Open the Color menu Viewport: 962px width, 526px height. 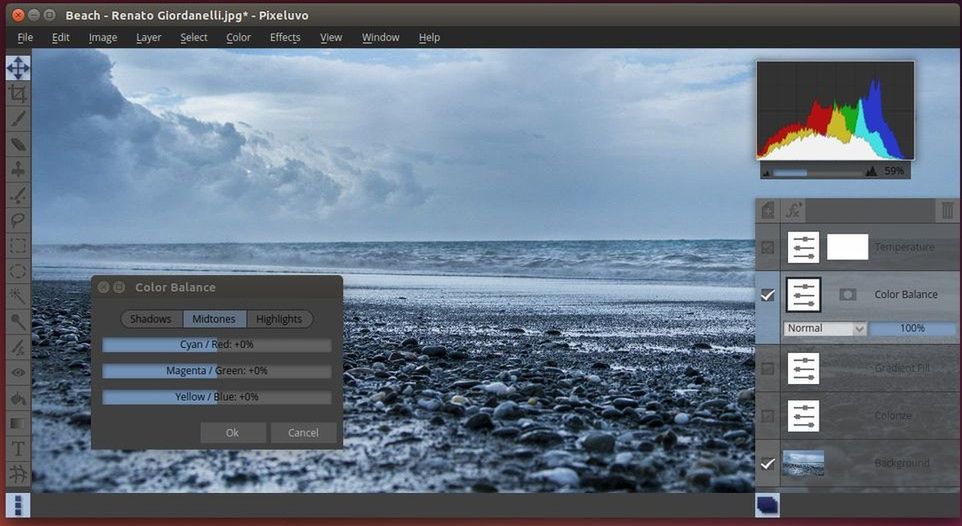pos(238,37)
